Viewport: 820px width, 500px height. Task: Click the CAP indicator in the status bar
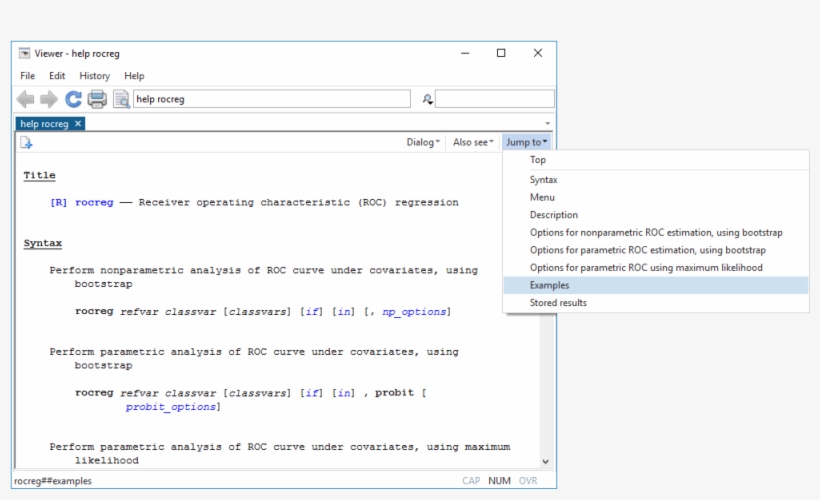(x=471, y=481)
